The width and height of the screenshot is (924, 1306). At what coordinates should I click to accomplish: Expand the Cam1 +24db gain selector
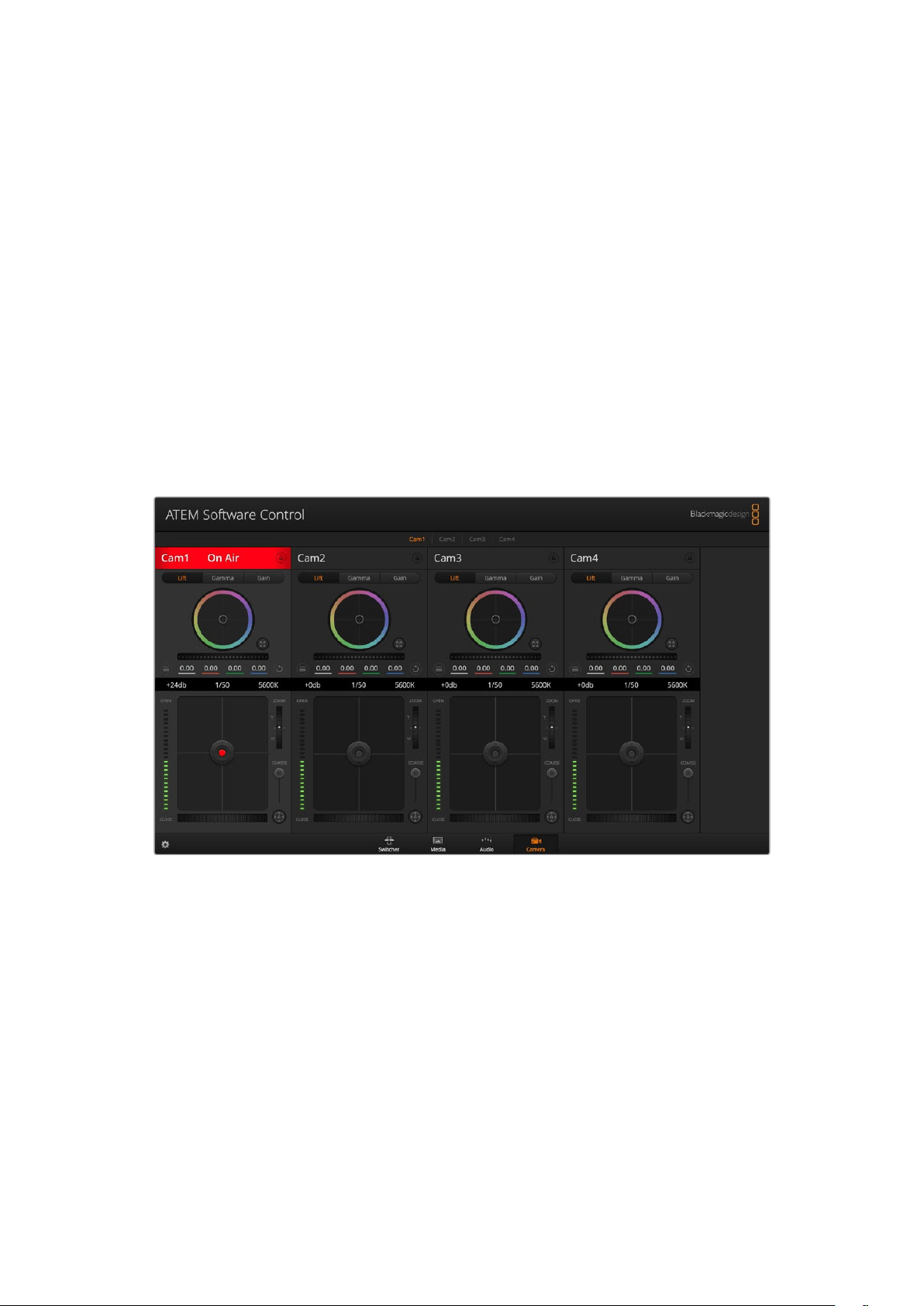click(x=176, y=685)
